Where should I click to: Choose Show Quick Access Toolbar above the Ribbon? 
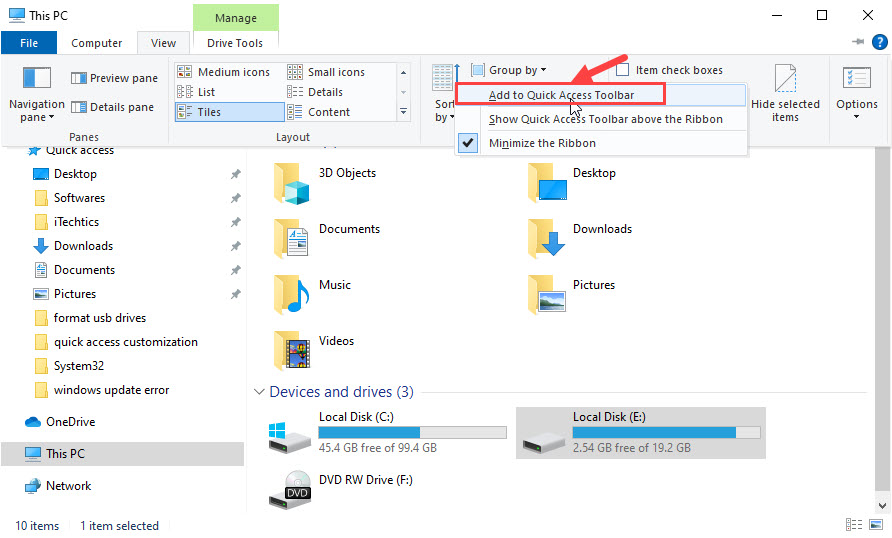point(605,119)
